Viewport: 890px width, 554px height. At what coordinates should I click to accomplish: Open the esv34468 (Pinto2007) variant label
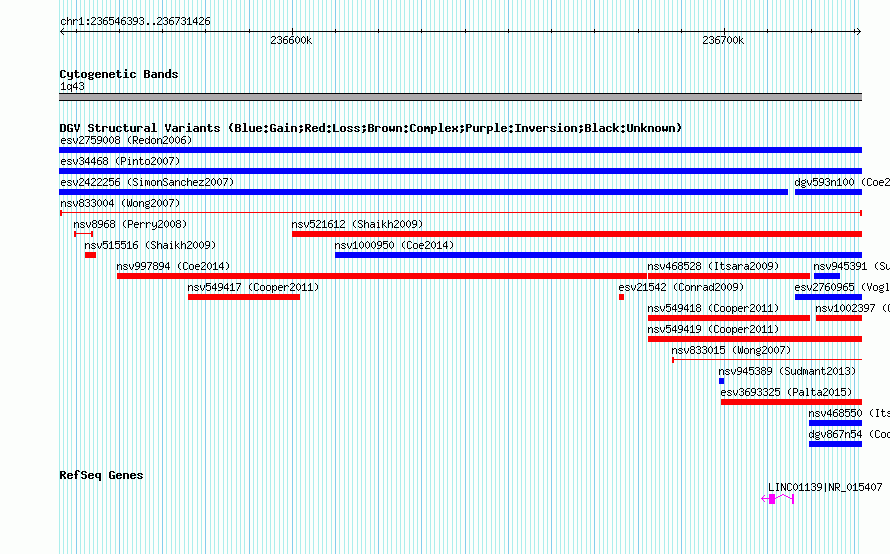tap(120, 161)
